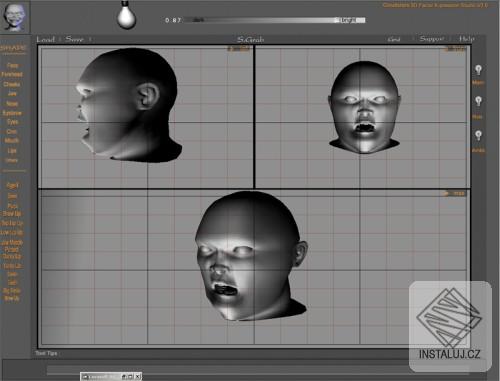Click the S.Grab menu item
This screenshot has width=500, height=381.
point(250,40)
